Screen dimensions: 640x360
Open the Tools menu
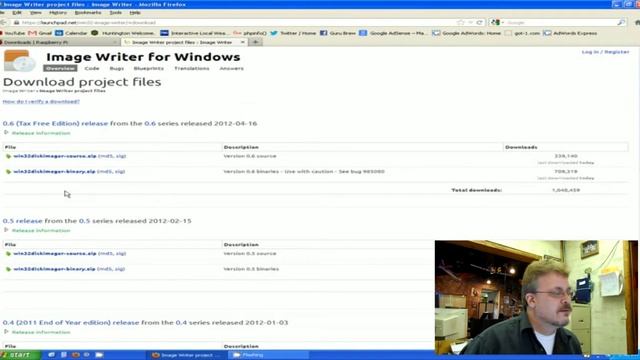point(116,13)
